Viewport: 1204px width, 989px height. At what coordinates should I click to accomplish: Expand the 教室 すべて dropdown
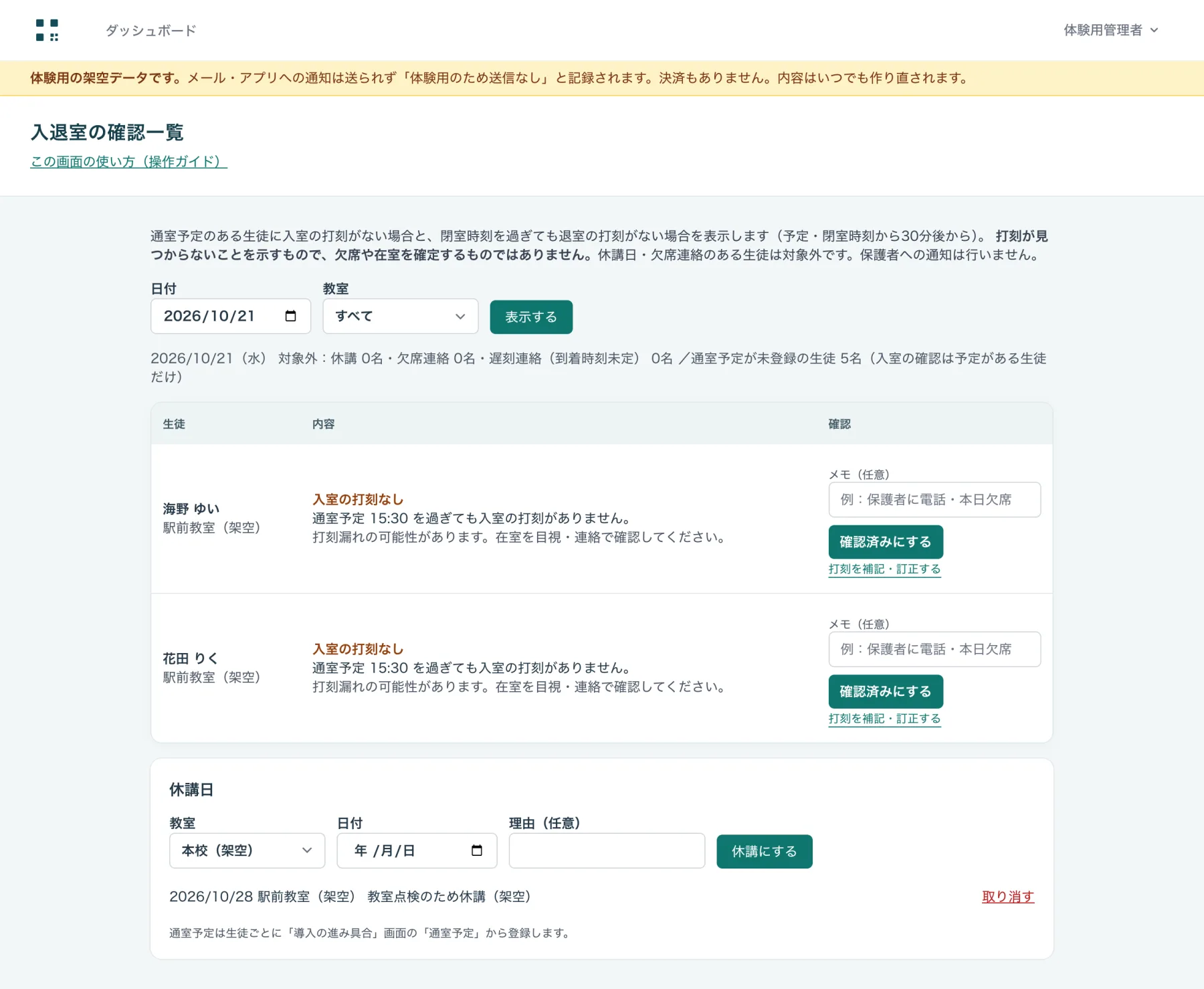pos(400,316)
